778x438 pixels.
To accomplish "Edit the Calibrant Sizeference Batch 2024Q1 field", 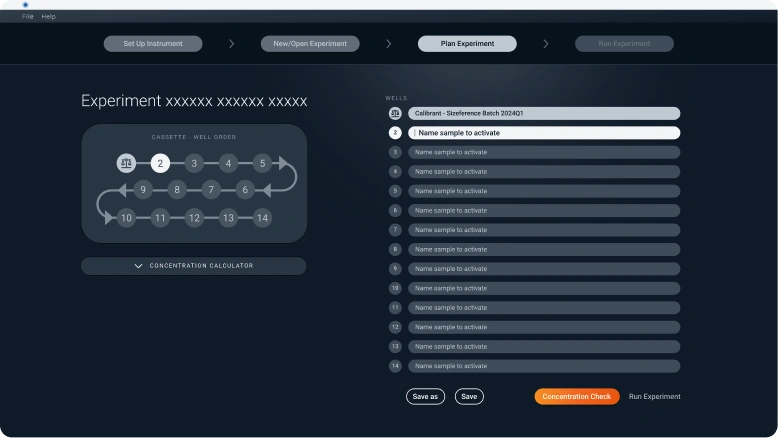I will coord(544,114).
